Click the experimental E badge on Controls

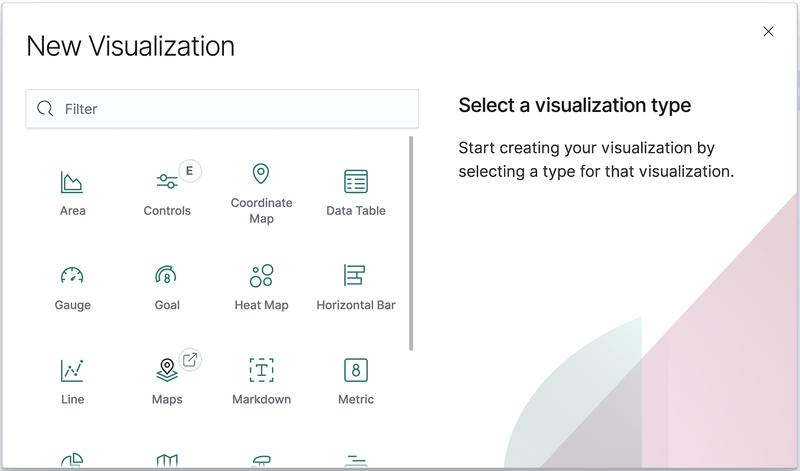tap(190, 171)
